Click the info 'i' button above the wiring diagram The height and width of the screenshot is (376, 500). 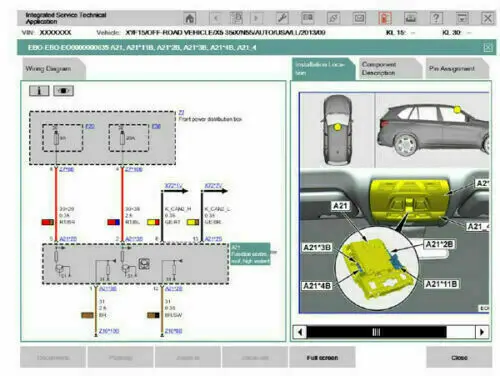click(39, 91)
